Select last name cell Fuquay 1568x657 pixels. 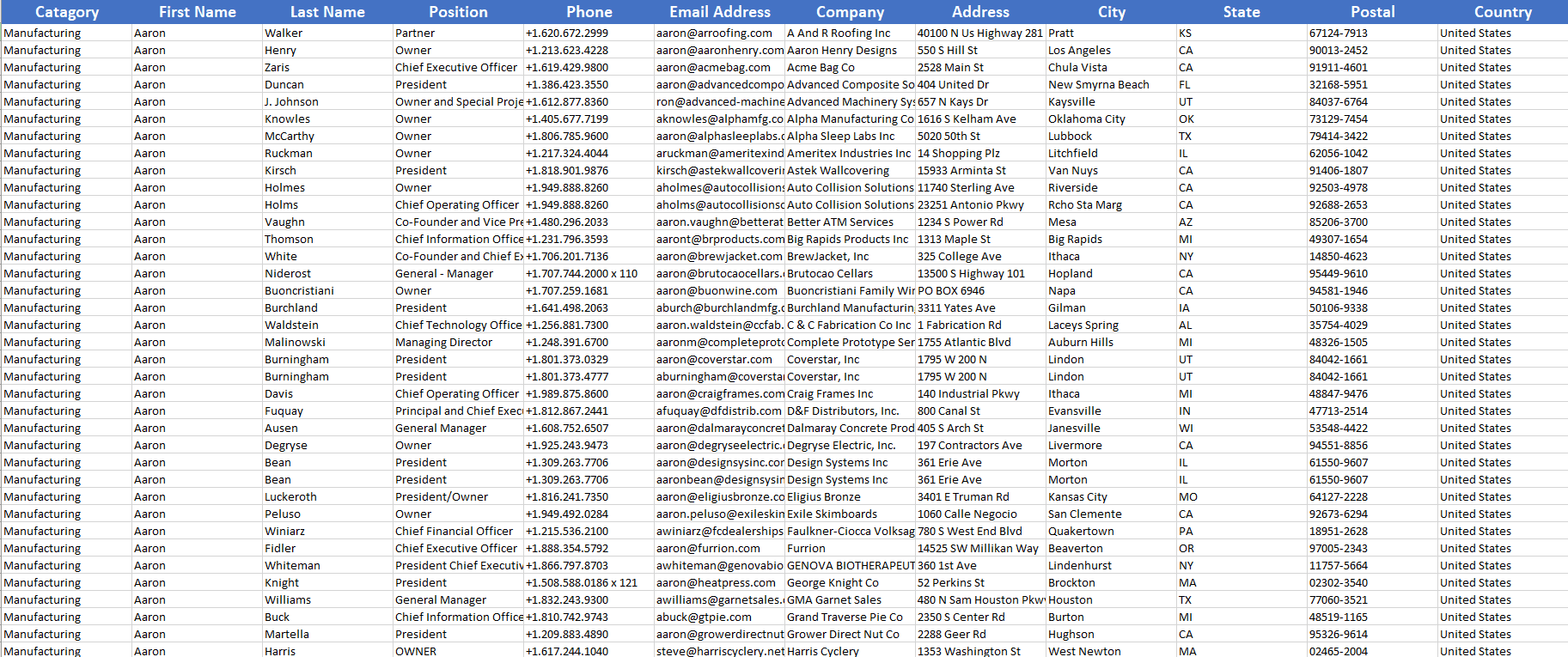pos(327,411)
